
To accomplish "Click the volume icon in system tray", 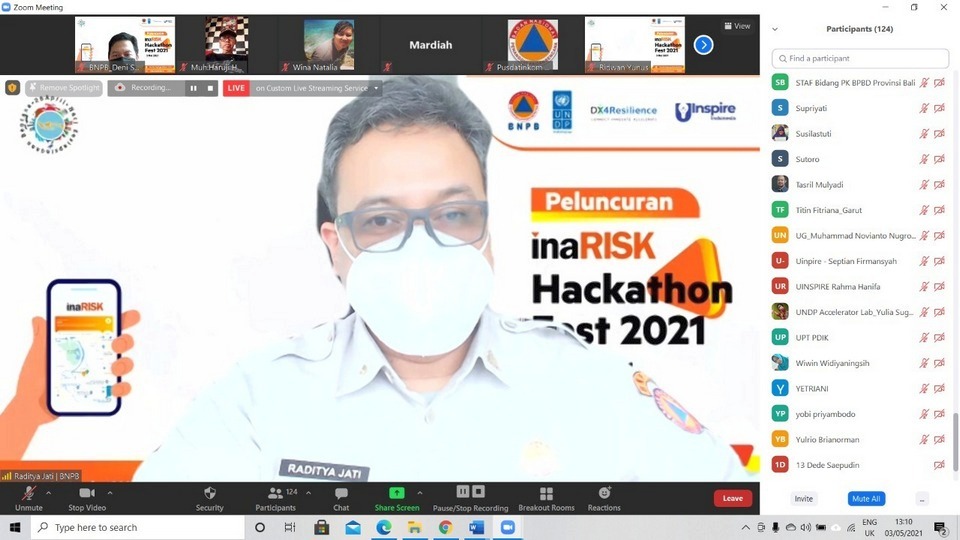I will [x=806, y=527].
